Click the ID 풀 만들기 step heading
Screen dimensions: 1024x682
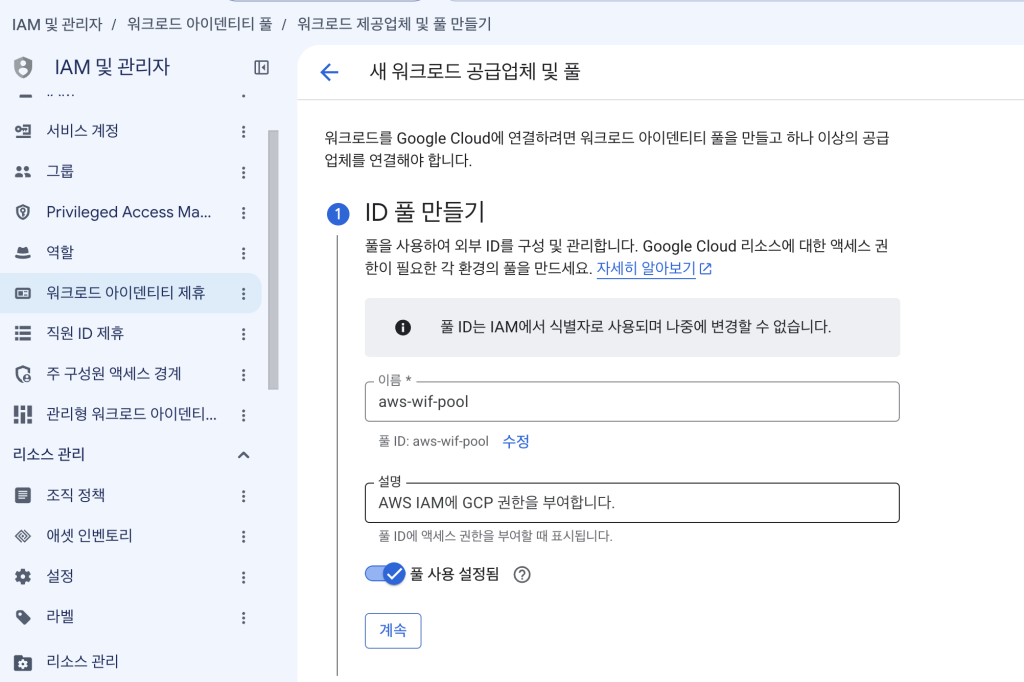pyautogui.click(x=424, y=212)
